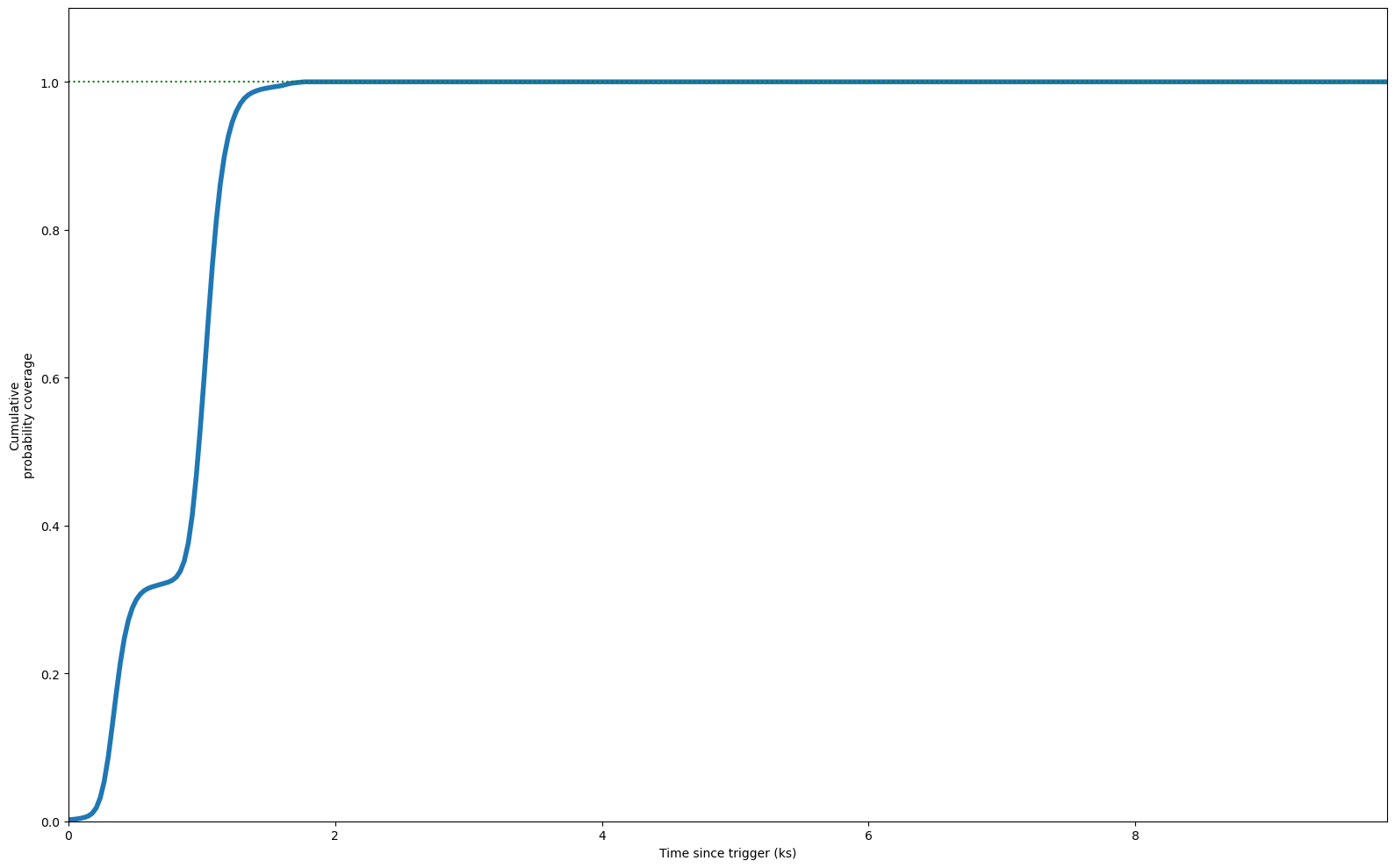1395x868 pixels.
Task: Click the y-axis tick label 1.0
Action: 51,82
